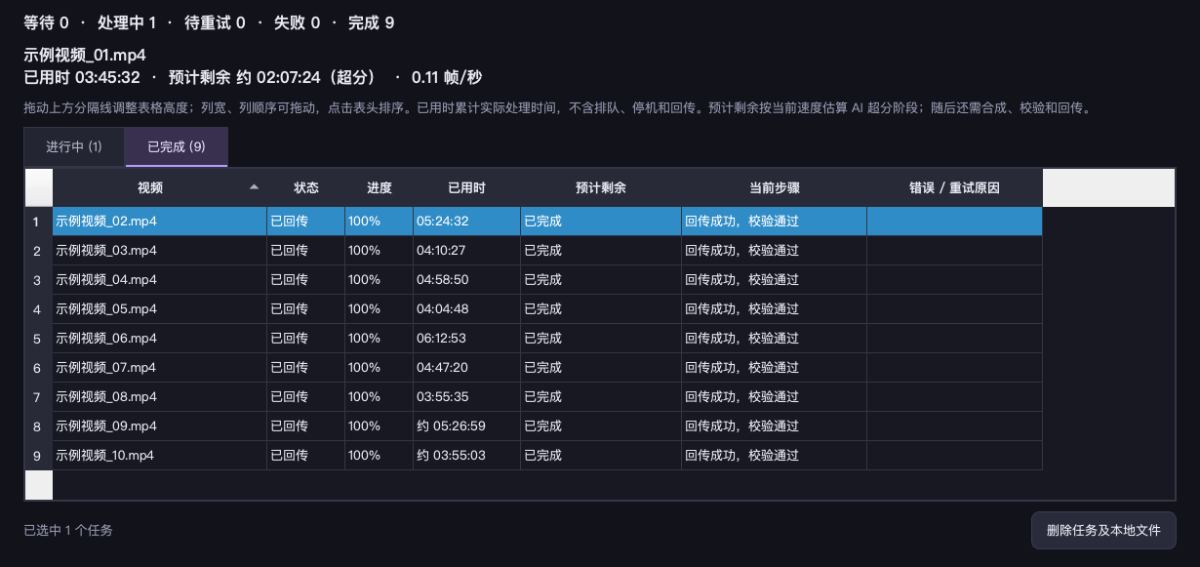Click row number 5 header
Image resolution: width=1200 pixels, height=567 pixels.
click(x=38, y=338)
